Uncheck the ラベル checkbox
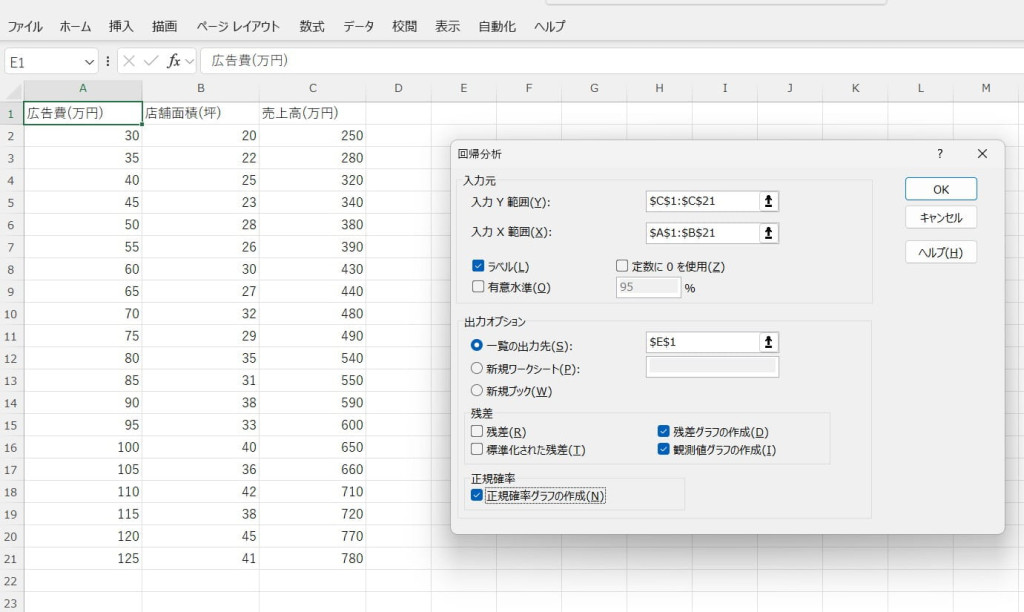The image size is (1024, 612). point(478,266)
